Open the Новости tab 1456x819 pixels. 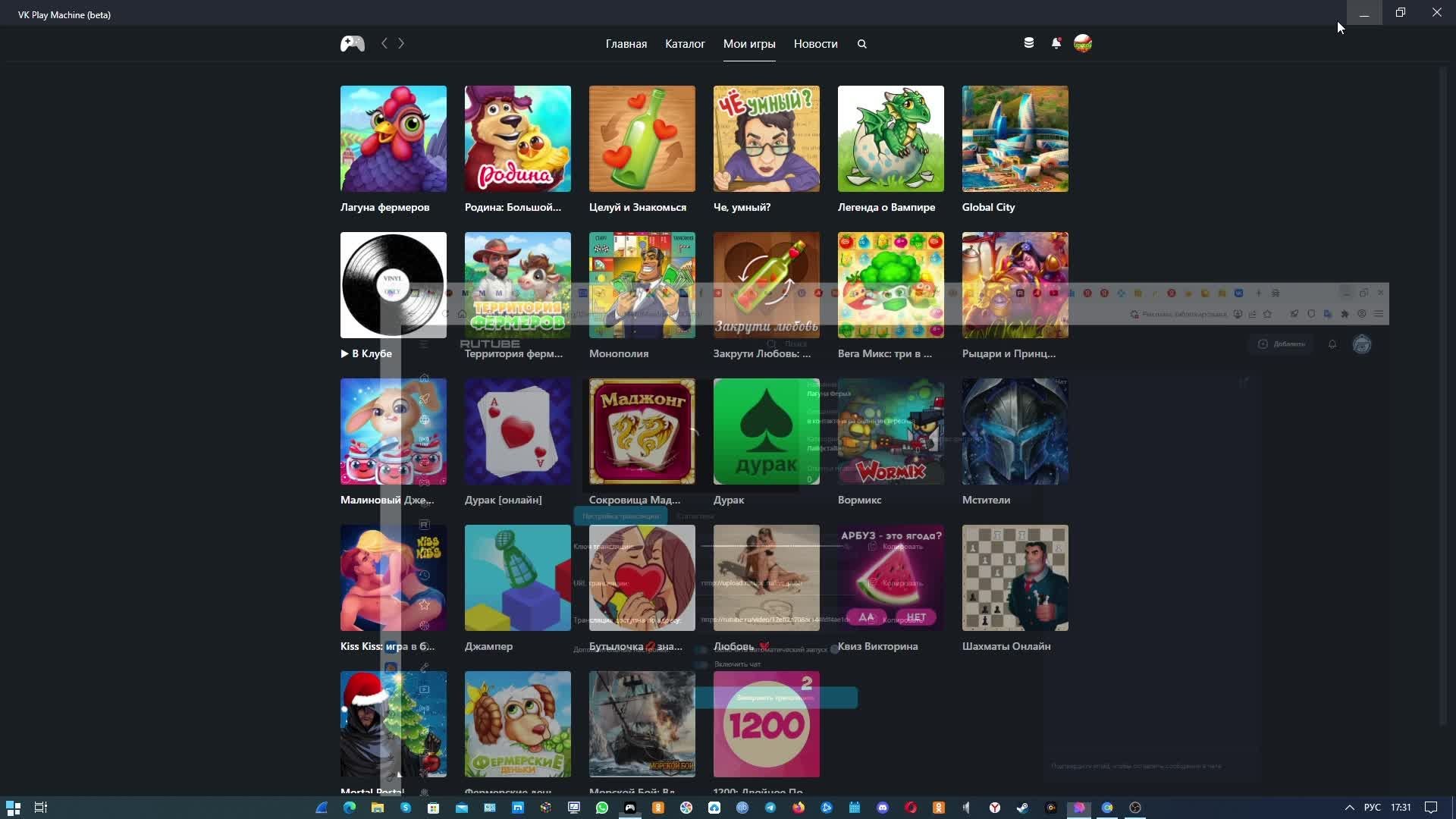(815, 44)
